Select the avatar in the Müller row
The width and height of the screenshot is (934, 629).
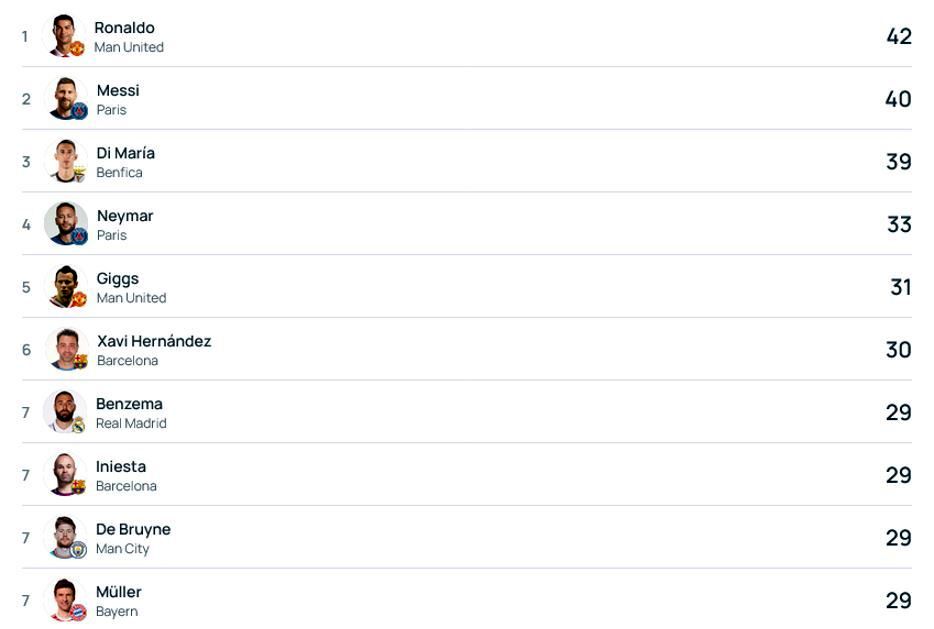point(66,600)
